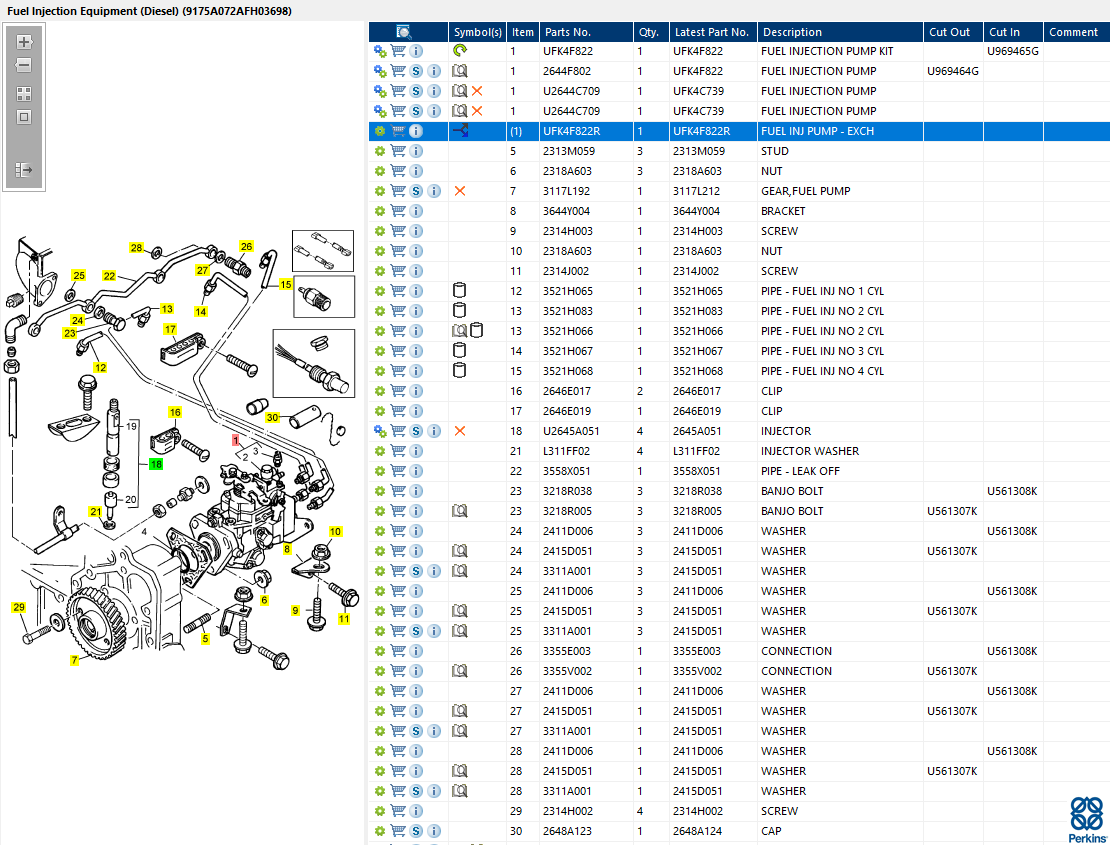Sort by the Parts No. column header
Viewport: 1110px width, 845px height.
point(585,32)
